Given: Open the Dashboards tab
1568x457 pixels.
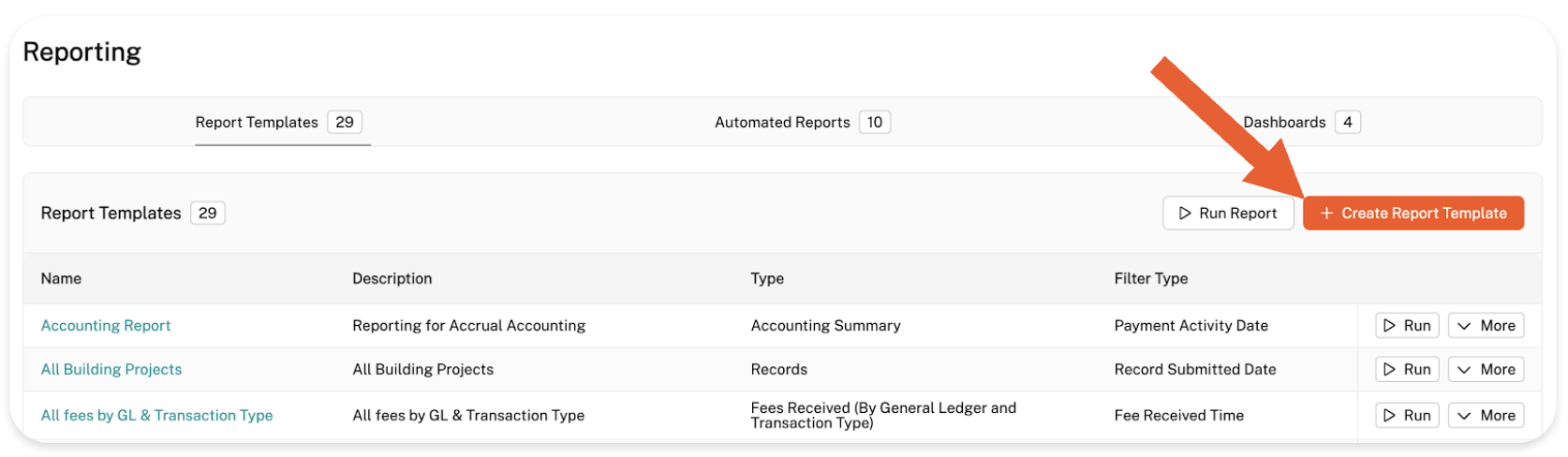Looking at the screenshot, I should [x=1284, y=123].
